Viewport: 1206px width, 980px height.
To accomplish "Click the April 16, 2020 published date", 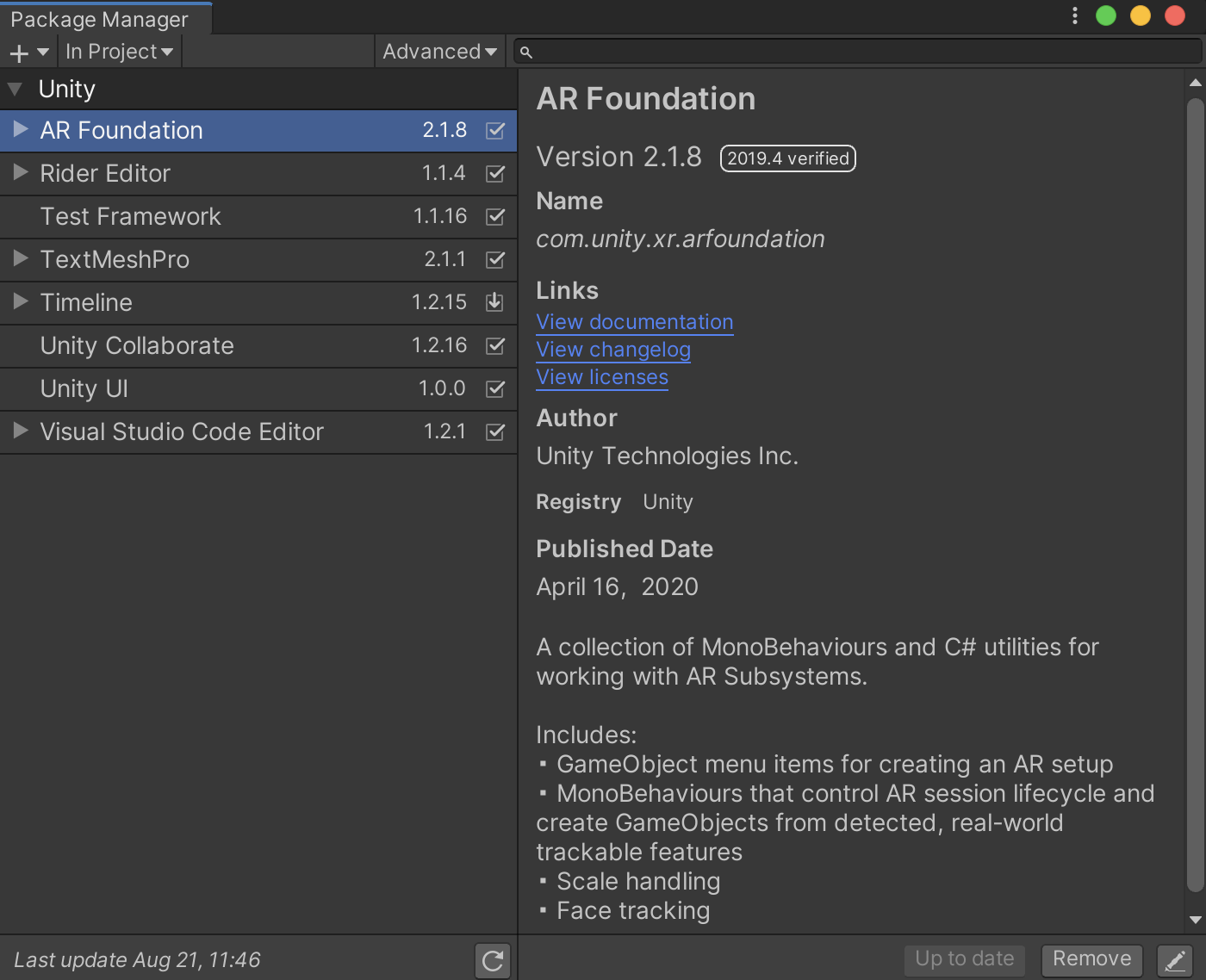I will [x=617, y=587].
